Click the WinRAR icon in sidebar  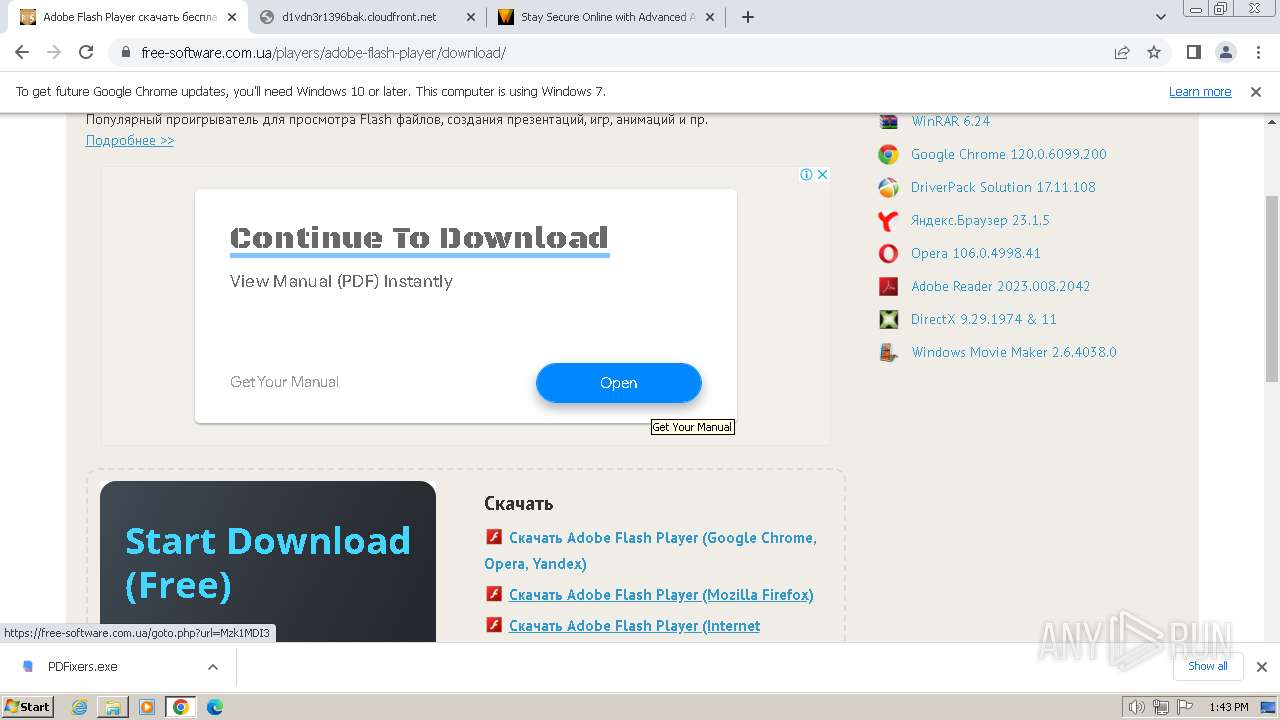(x=888, y=121)
